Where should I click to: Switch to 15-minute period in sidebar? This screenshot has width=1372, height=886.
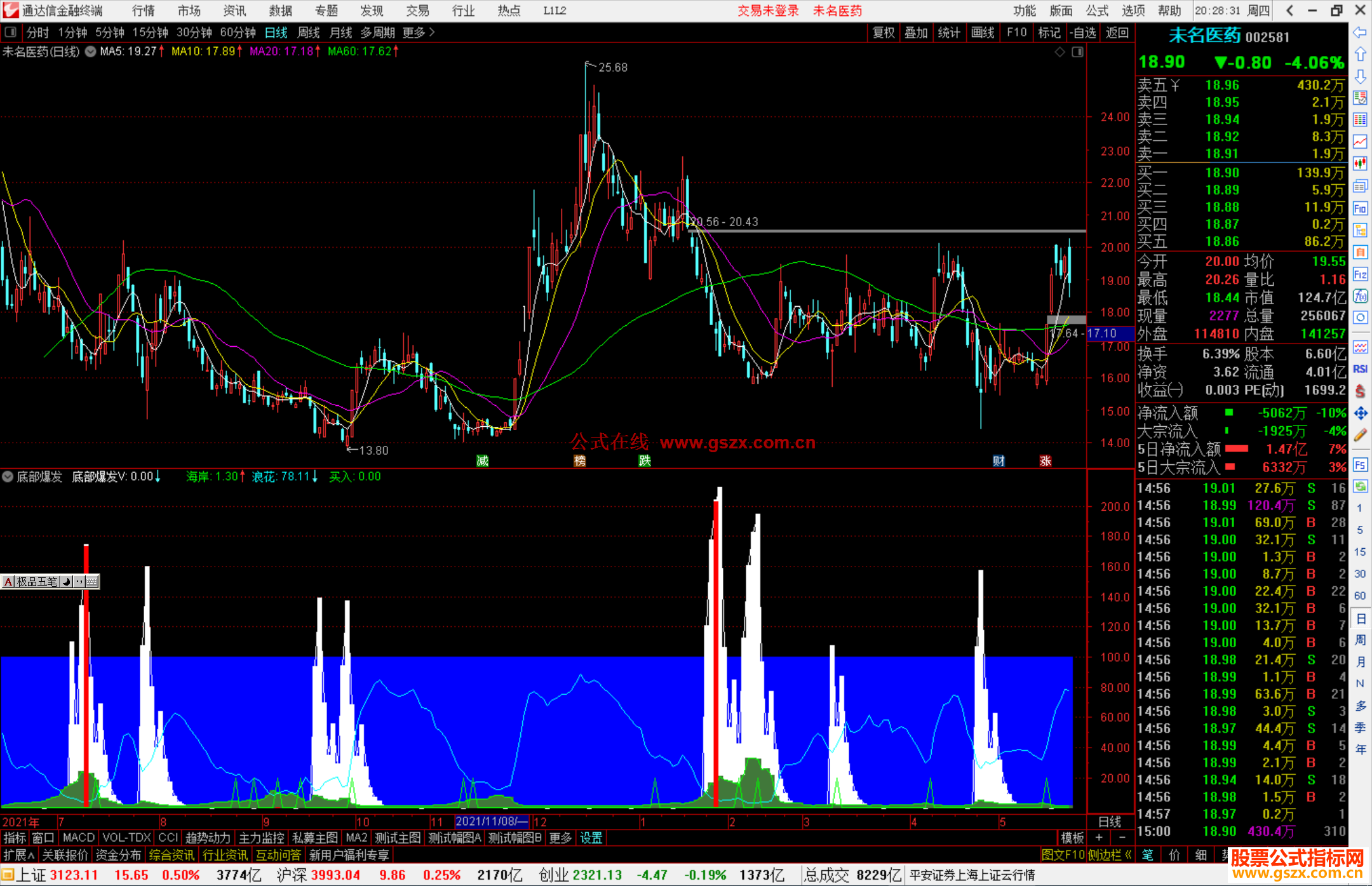[1359, 552]
